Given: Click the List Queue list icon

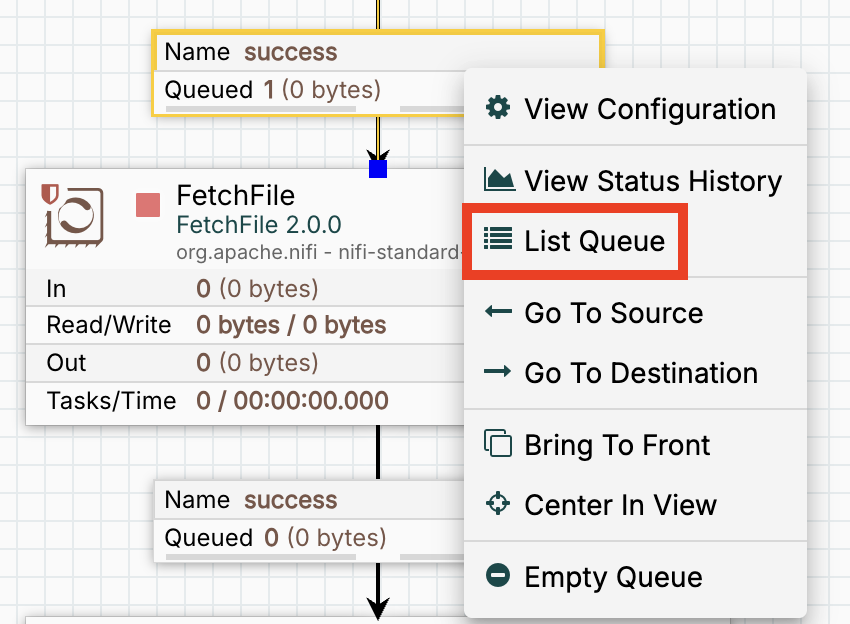Looking at the screenshot, I should (x=497, y=240).
